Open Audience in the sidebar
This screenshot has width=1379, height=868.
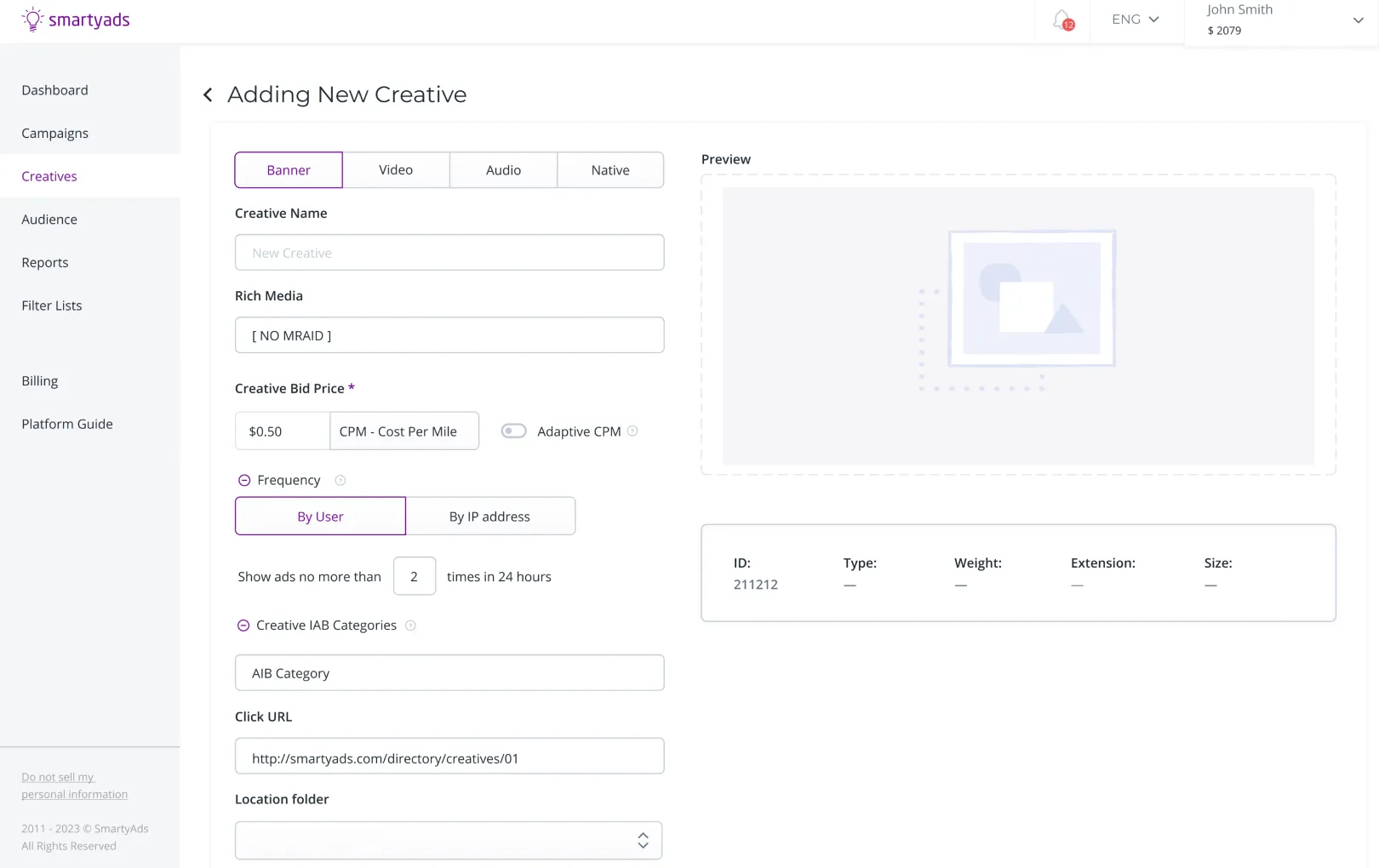point(49,220)
